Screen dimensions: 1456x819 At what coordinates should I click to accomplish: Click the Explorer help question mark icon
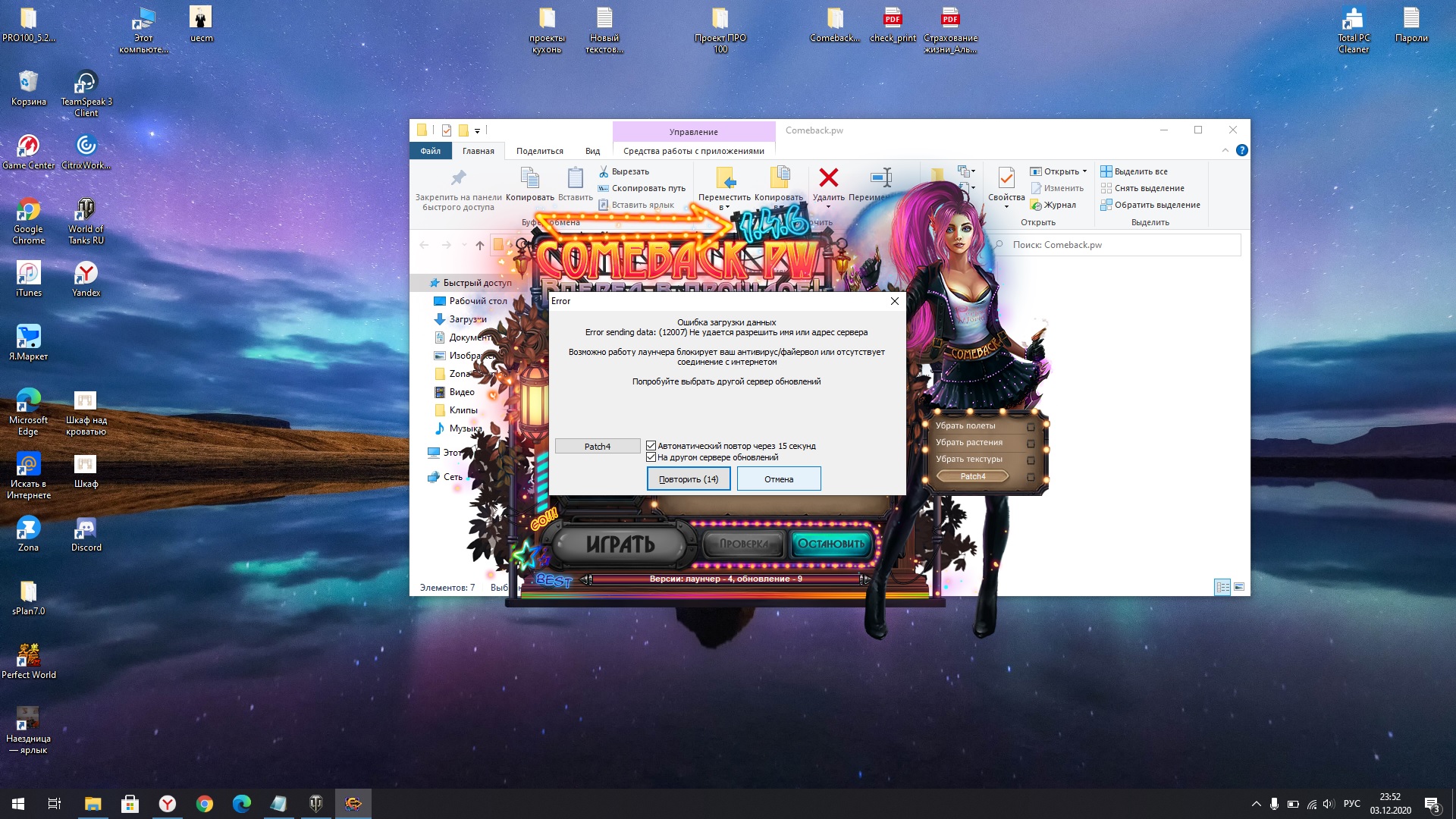pyautogui.click(x=1241, y=150)
